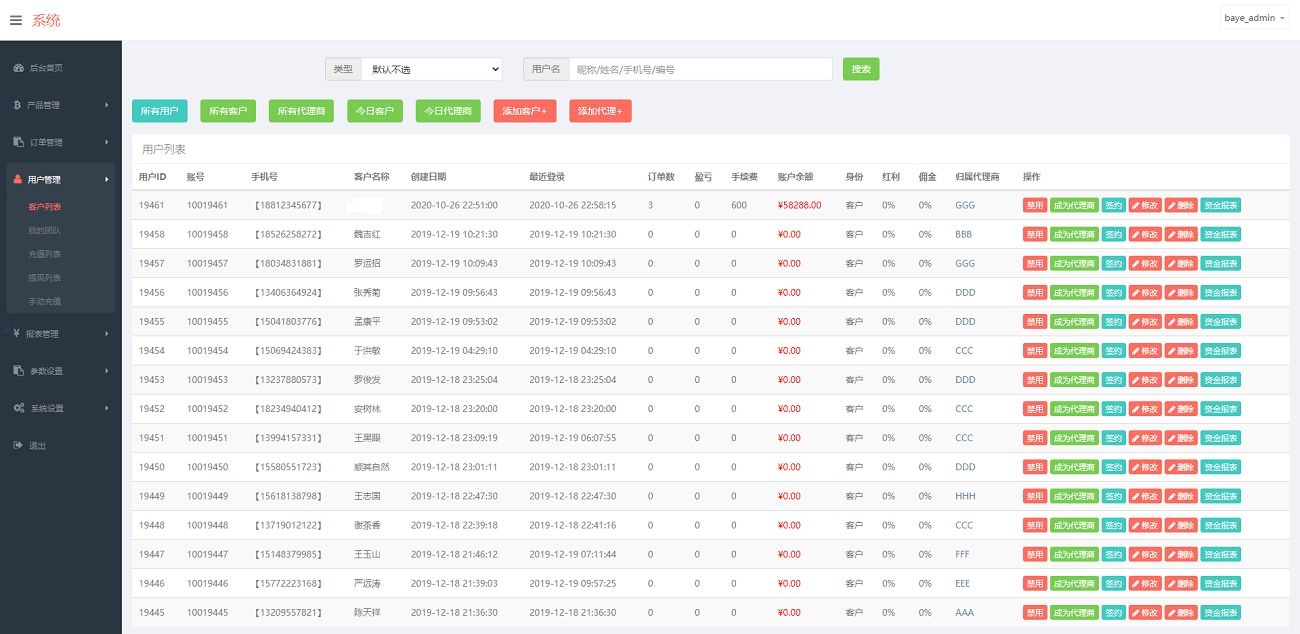Click the 所有代理商 filter button
The width and height of the screenshot is (1300, 634).
[x=301, y=111]
